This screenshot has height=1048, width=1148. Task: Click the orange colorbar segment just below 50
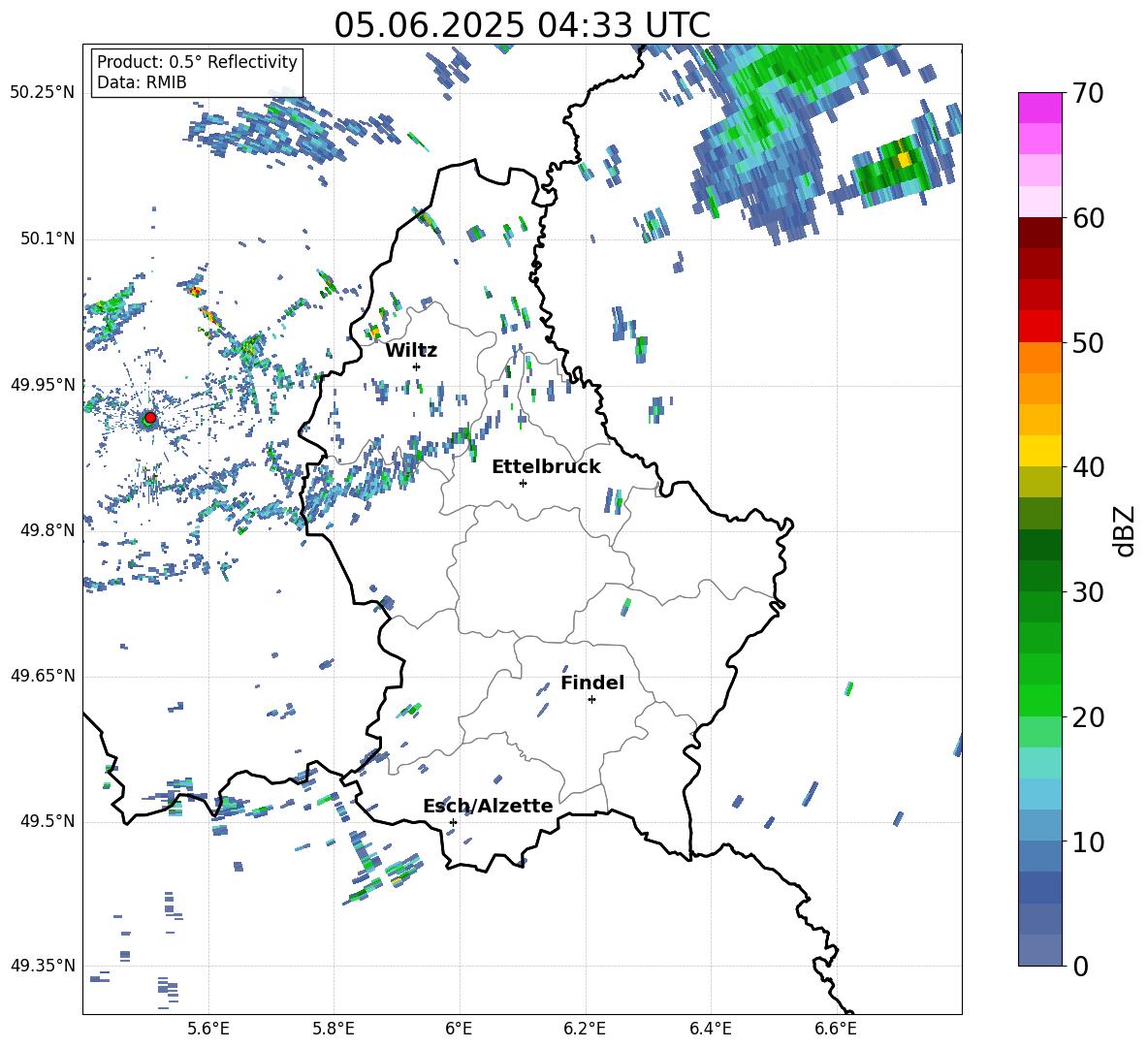click(1039, 358)
